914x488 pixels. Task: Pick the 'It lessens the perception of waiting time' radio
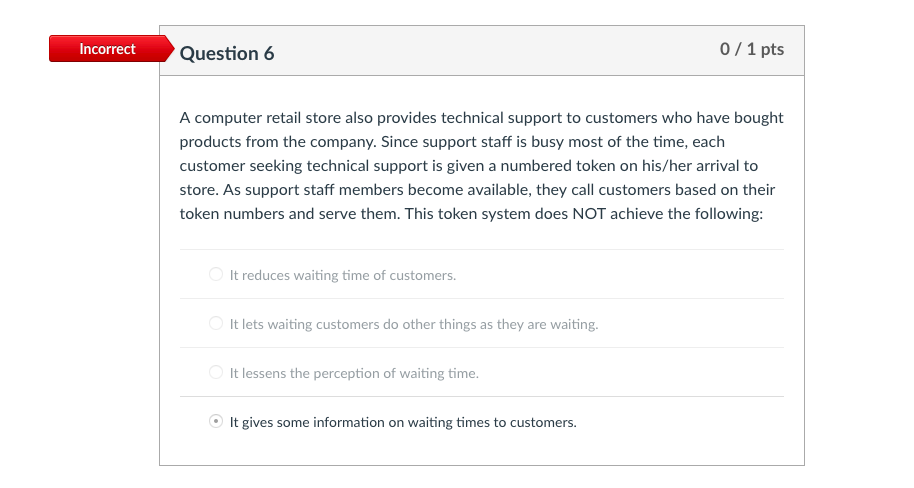pyautogui.click(x=216, y=372)
